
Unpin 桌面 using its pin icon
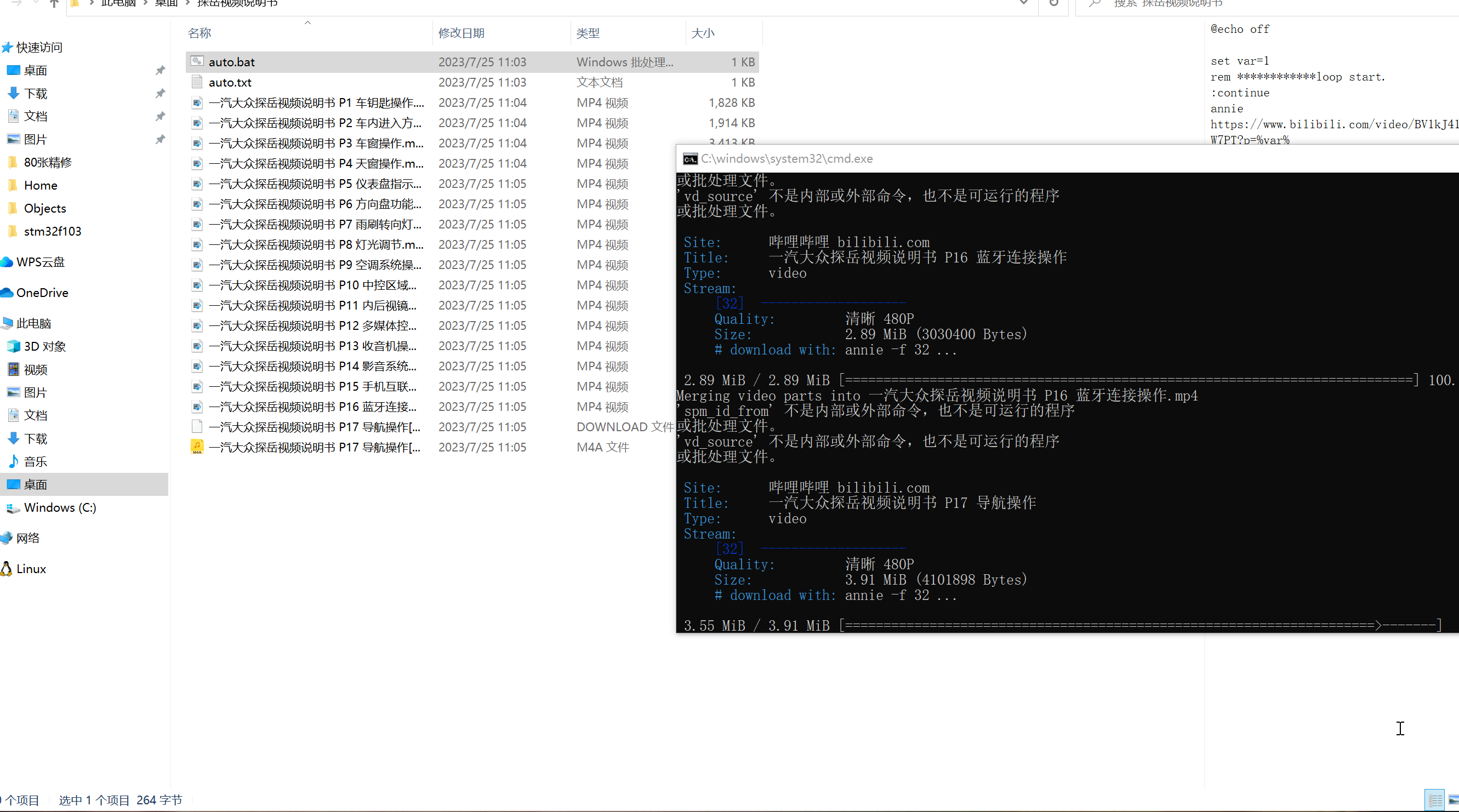(x=160, y=70)
